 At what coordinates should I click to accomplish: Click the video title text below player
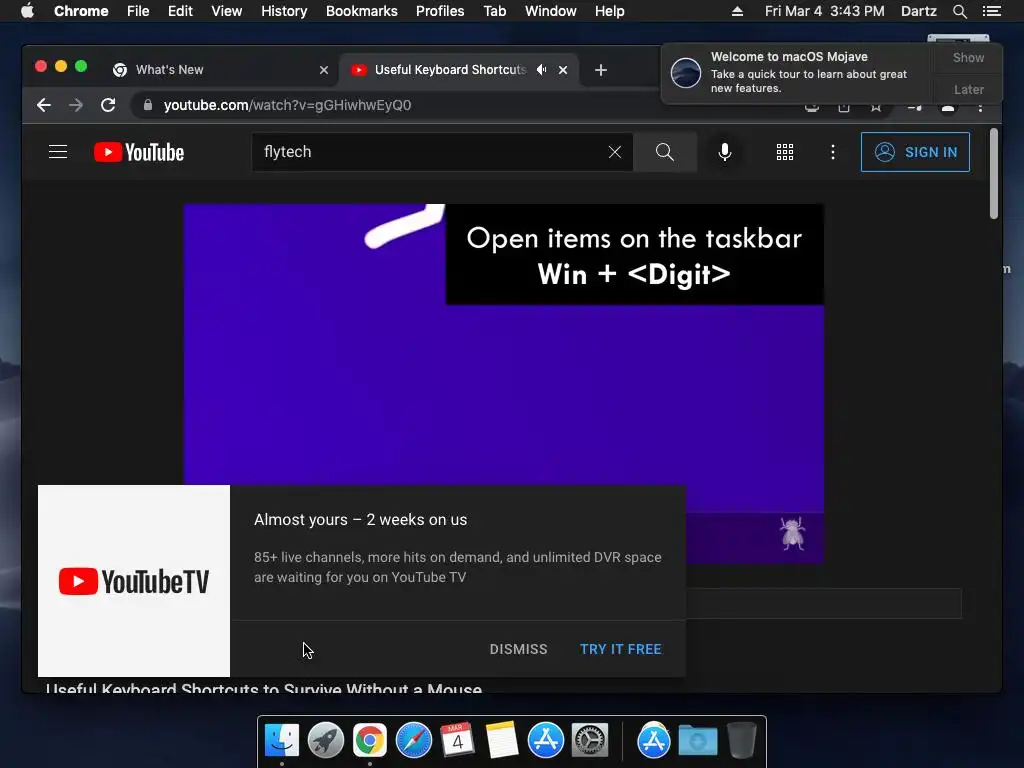click(x=264, y=688)
